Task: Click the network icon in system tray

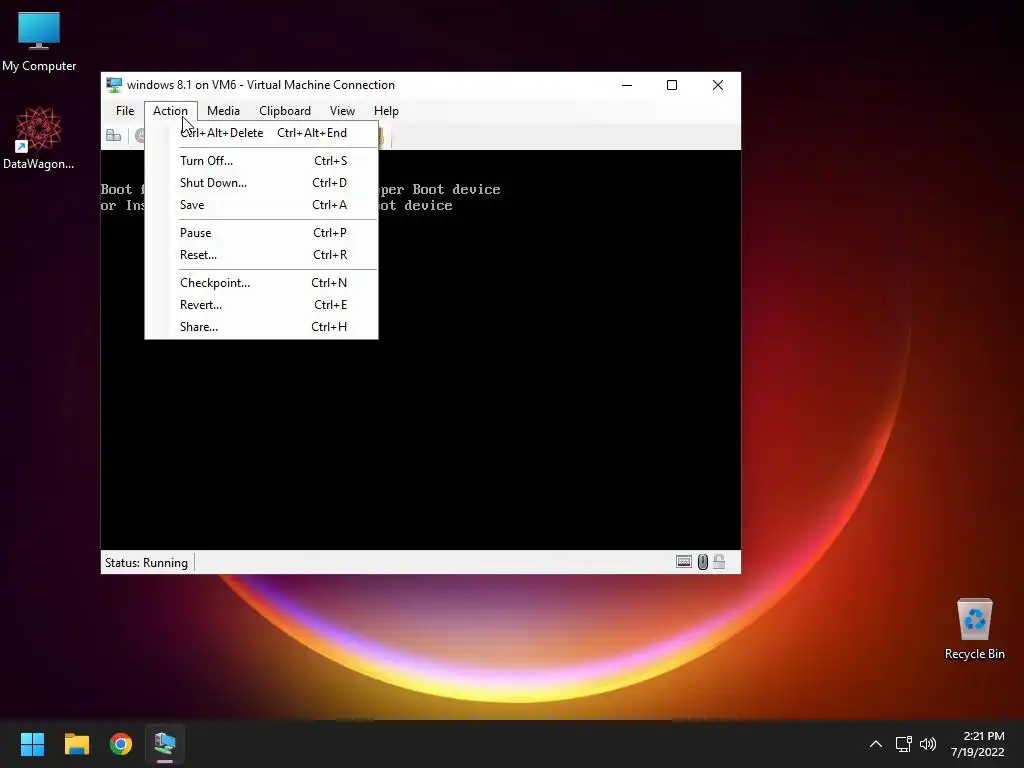Action: click(x=903, y=744)
